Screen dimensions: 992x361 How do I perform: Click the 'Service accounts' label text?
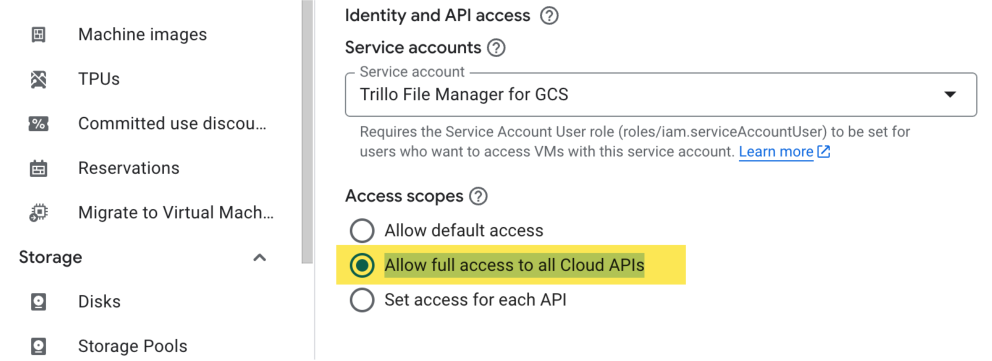tap(413, 48)
